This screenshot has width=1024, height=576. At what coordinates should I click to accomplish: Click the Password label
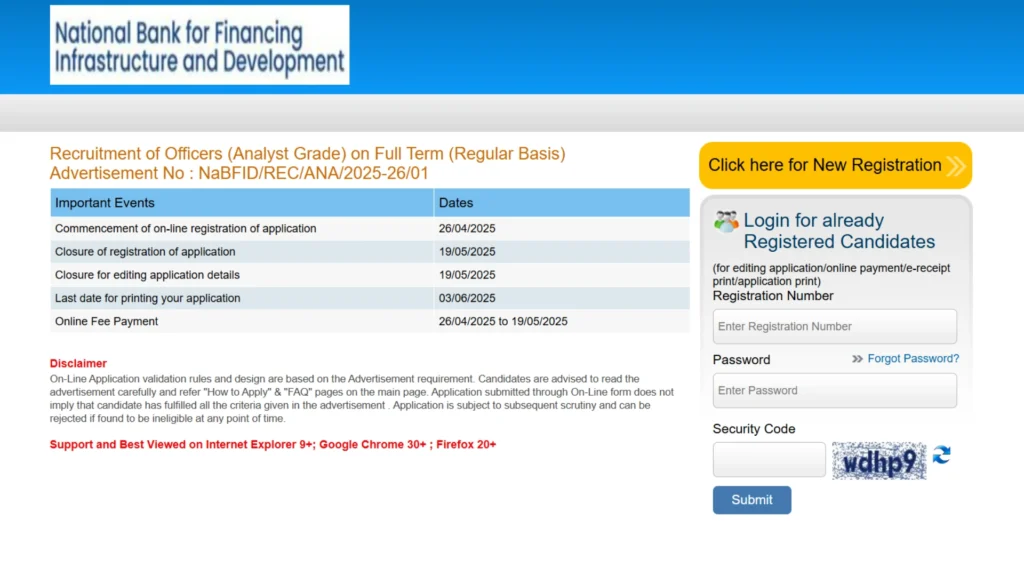pos(741,360)
